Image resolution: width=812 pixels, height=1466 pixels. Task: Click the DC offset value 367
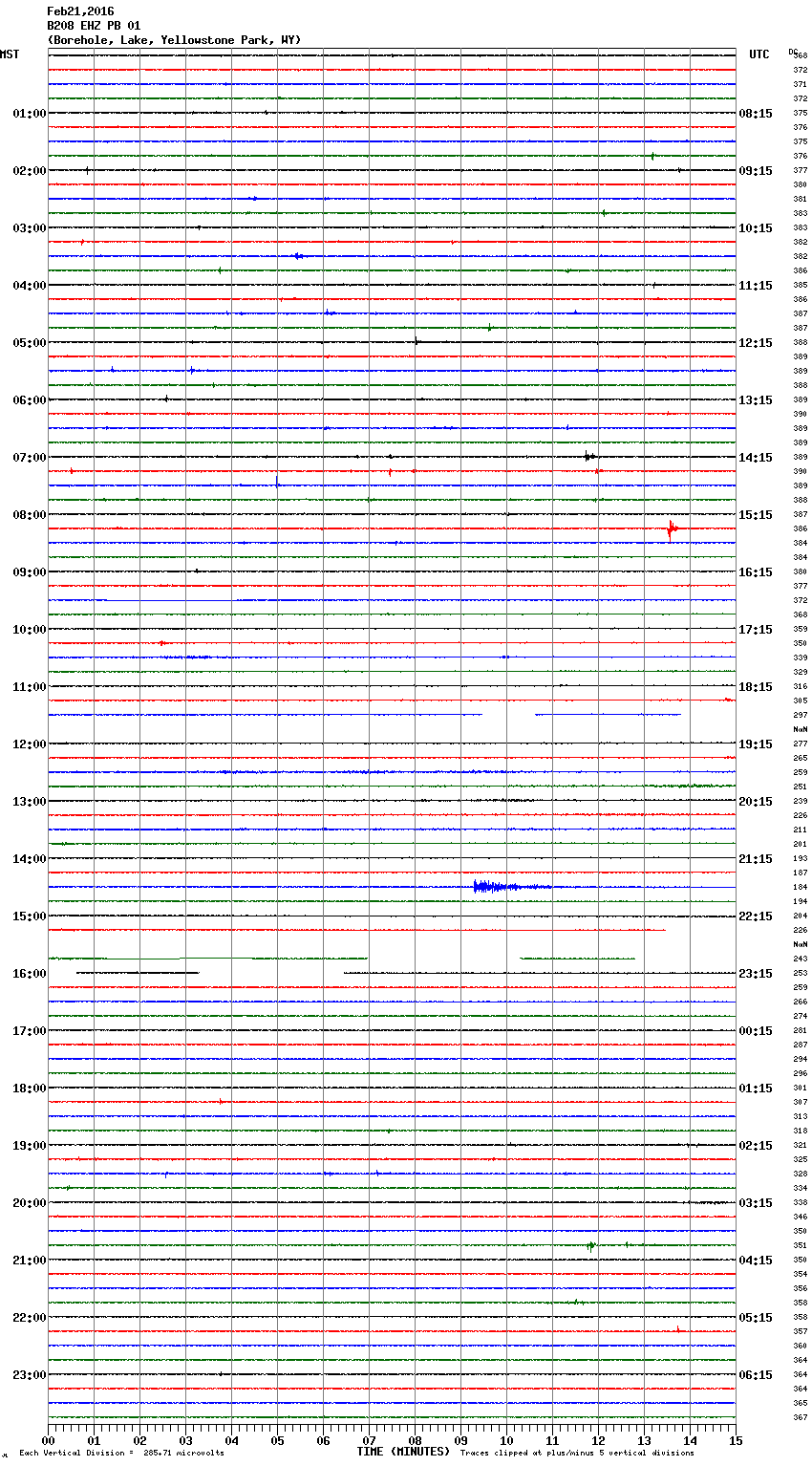tap(801, 1418)
